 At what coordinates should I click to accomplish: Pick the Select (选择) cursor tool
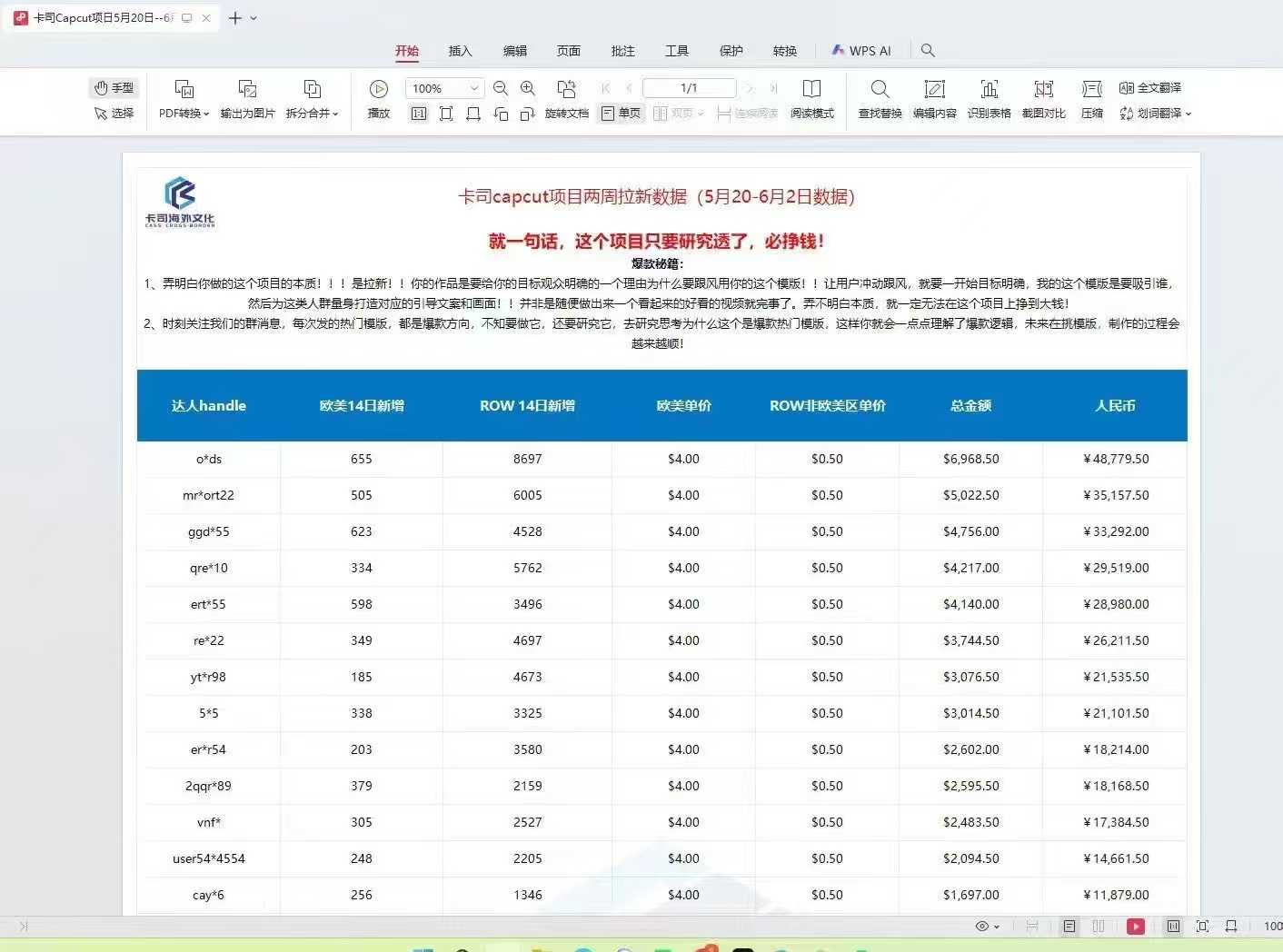[114, 114]
